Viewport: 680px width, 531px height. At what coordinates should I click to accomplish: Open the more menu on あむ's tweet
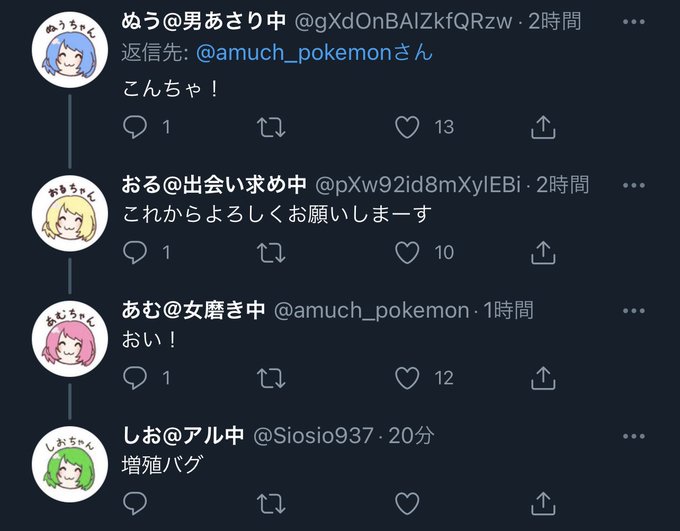click(634, 311)
